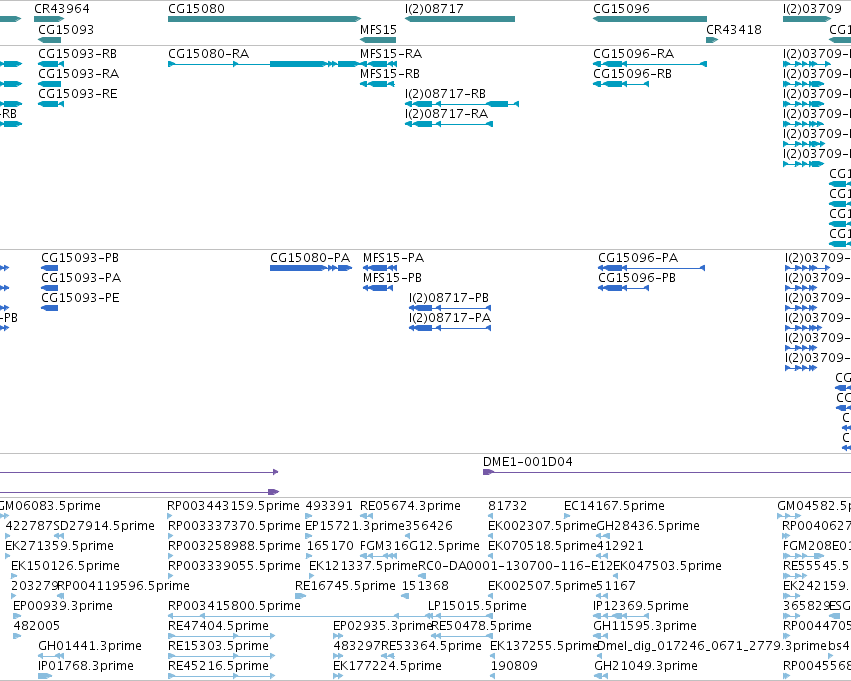Select protein CG15093-PB
Image resolution: width=851 pixels, height=681 pixels.
80,258
